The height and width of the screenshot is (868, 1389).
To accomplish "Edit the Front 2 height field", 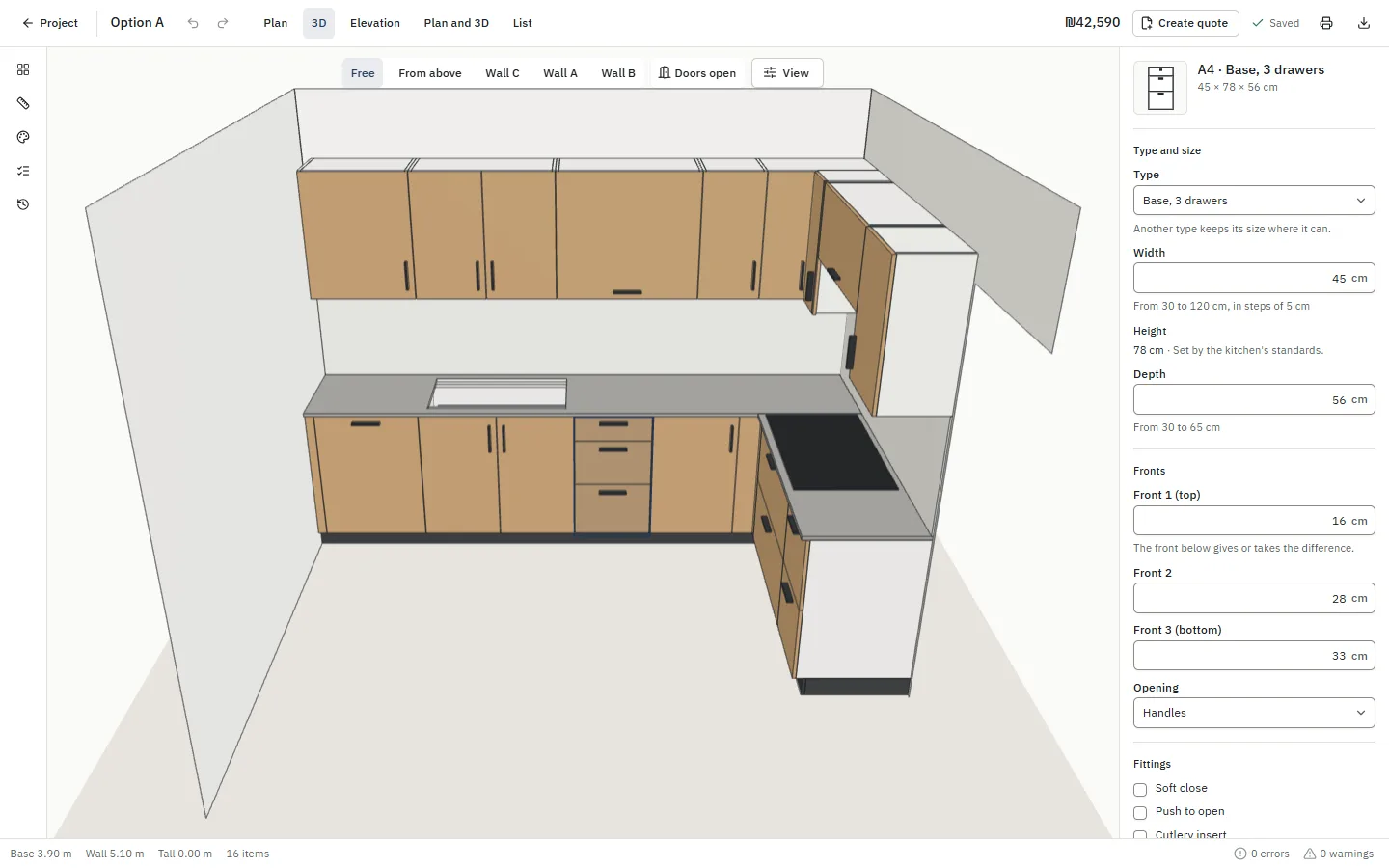I will pyautogui.click(x=1254, y=598).
